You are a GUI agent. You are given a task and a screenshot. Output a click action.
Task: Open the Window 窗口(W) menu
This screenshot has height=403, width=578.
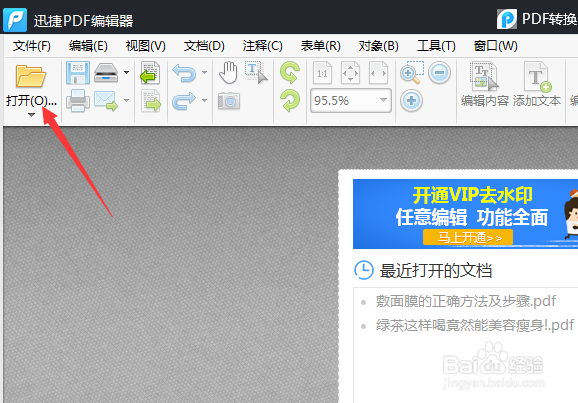(x=495, y=46)
